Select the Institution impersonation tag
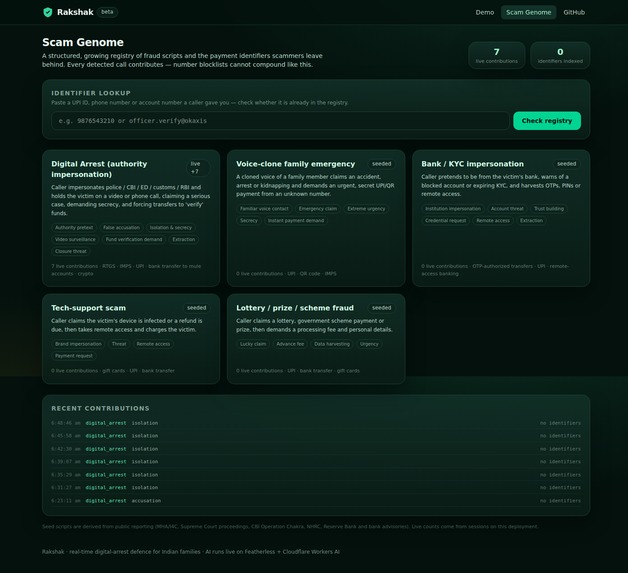628x573 pixels. (453, 209)
